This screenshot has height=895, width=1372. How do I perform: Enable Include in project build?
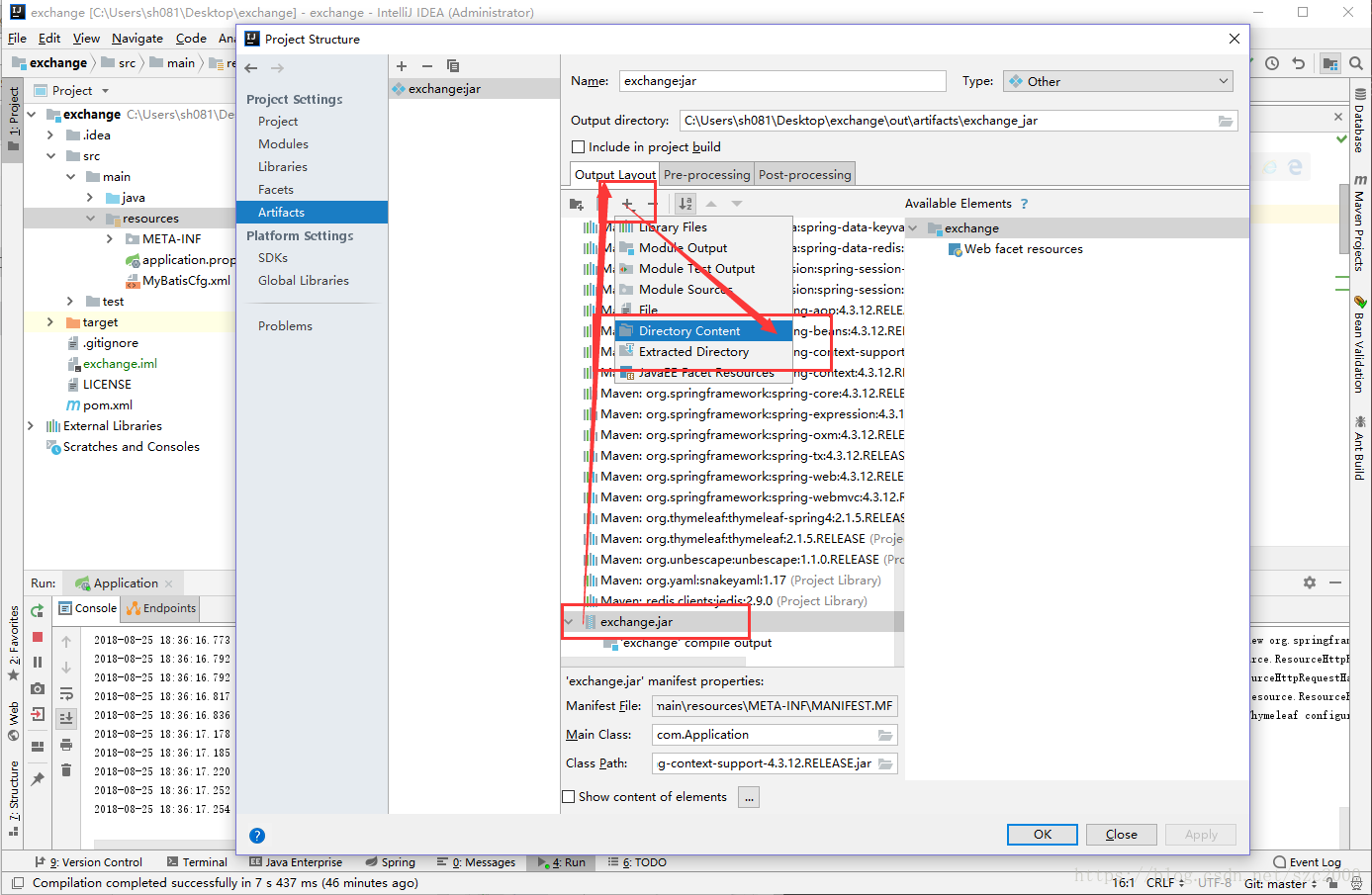pyautogui.click(x=578, y=146)
